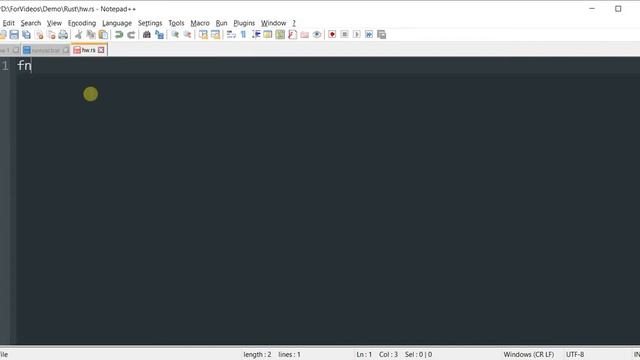
Task: Open the Replace toolbar icon
Action: (x=159, y=35)
